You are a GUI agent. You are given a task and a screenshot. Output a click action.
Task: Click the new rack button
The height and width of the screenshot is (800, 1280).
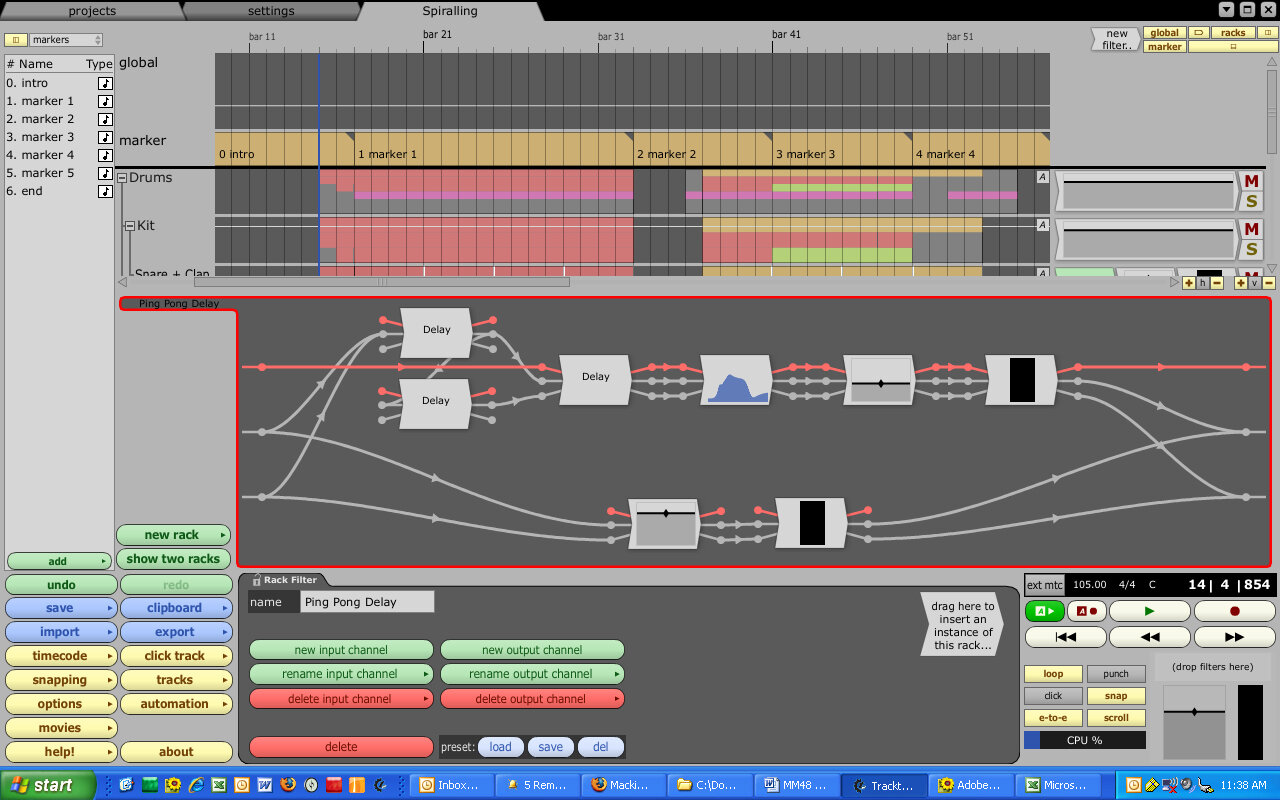173,535
